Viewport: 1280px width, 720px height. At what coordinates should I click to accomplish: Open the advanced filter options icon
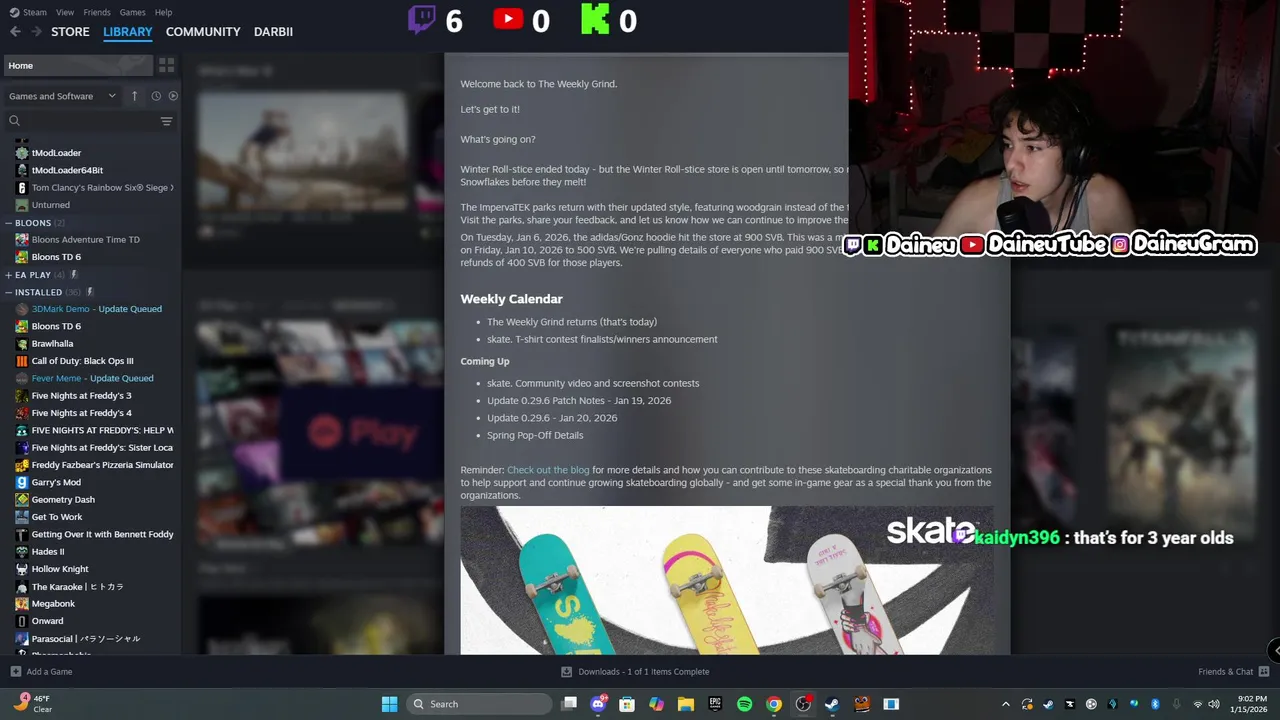166,121
